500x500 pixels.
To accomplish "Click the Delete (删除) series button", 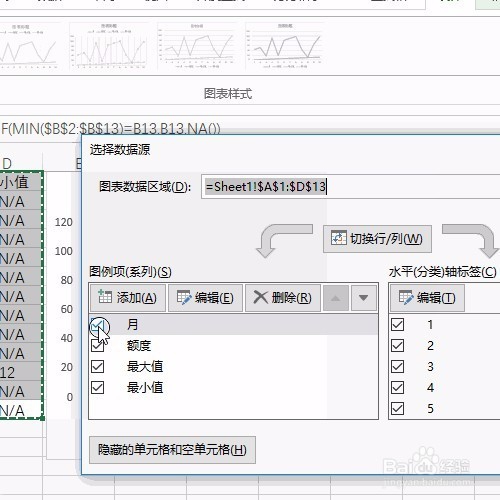I will click(x=283, y=298).
